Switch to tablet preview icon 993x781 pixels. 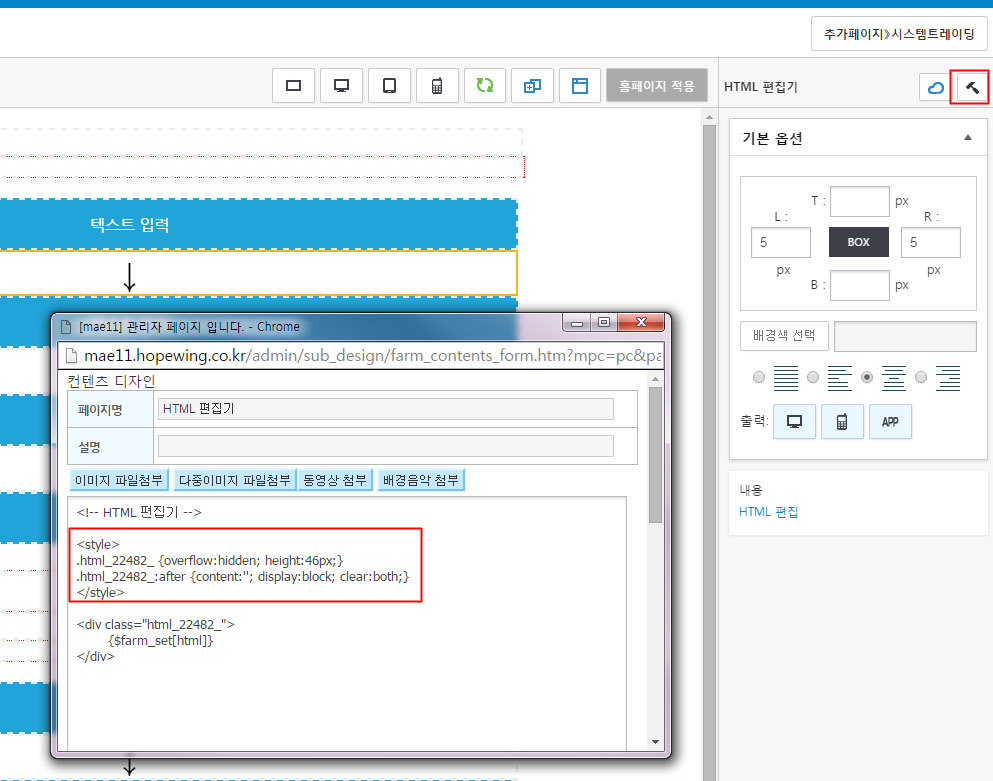click(389, 86)
